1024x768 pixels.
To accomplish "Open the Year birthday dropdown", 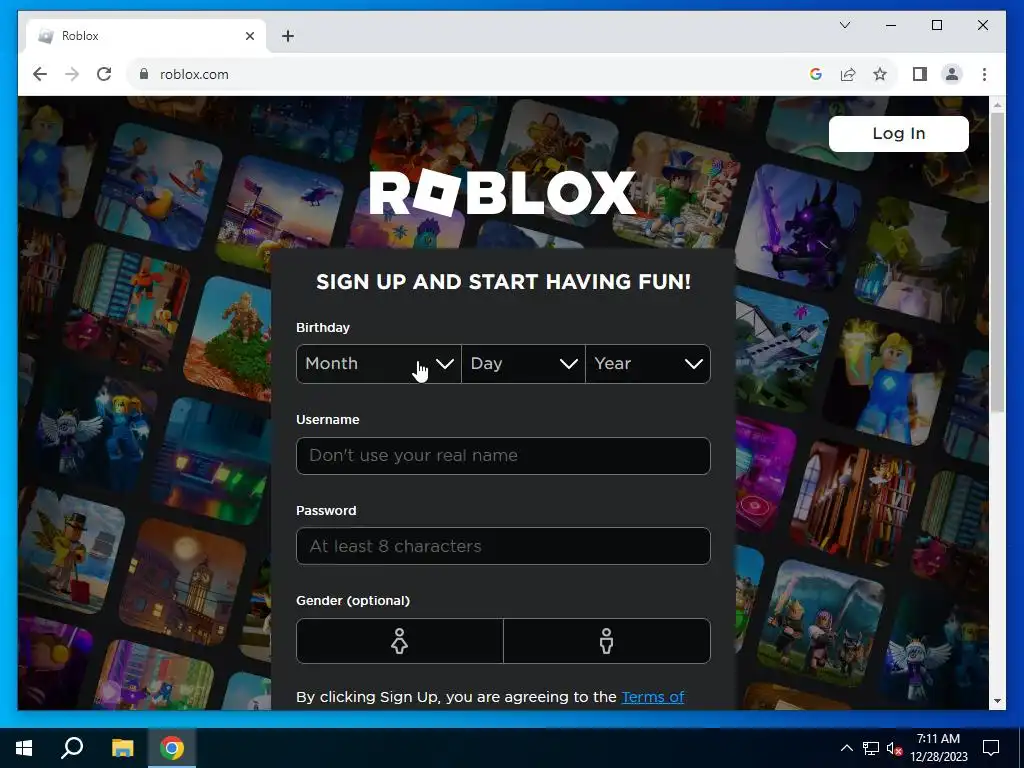I will [x=648, y=364].
